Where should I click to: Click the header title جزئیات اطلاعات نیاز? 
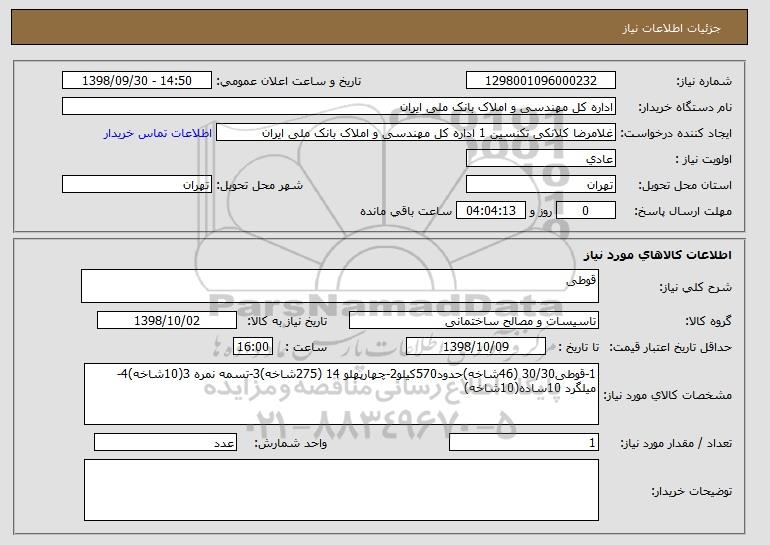tap(671, 28)
